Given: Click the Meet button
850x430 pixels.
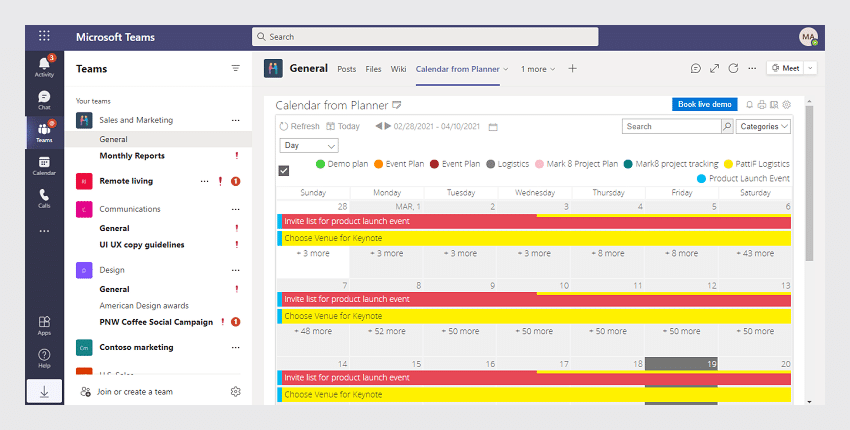Looking at the screenshot, I should click(785, 68).
